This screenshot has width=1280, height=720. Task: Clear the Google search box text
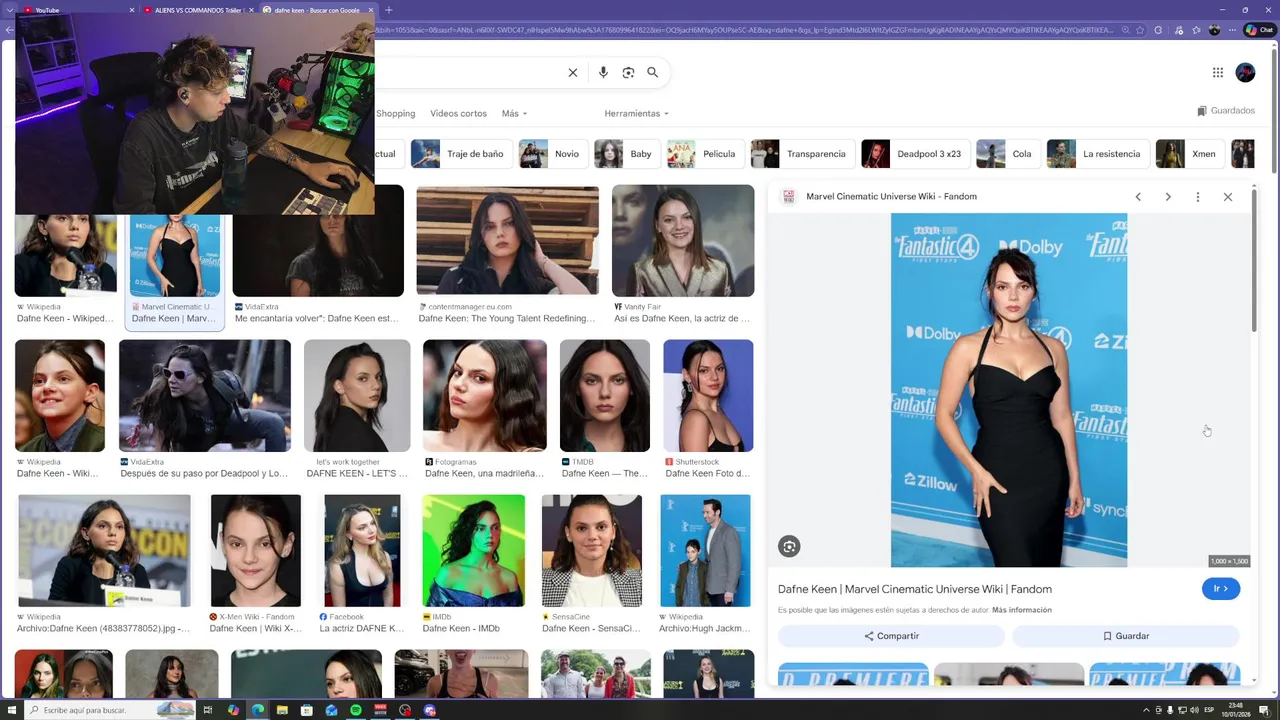click(x=573, y=72)
